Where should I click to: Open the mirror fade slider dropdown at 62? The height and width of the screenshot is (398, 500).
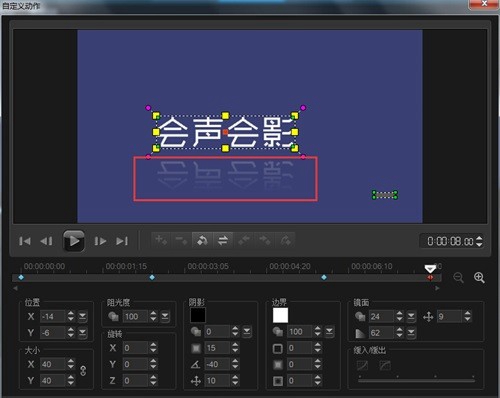pyautogui.click(x=411, y=333)
